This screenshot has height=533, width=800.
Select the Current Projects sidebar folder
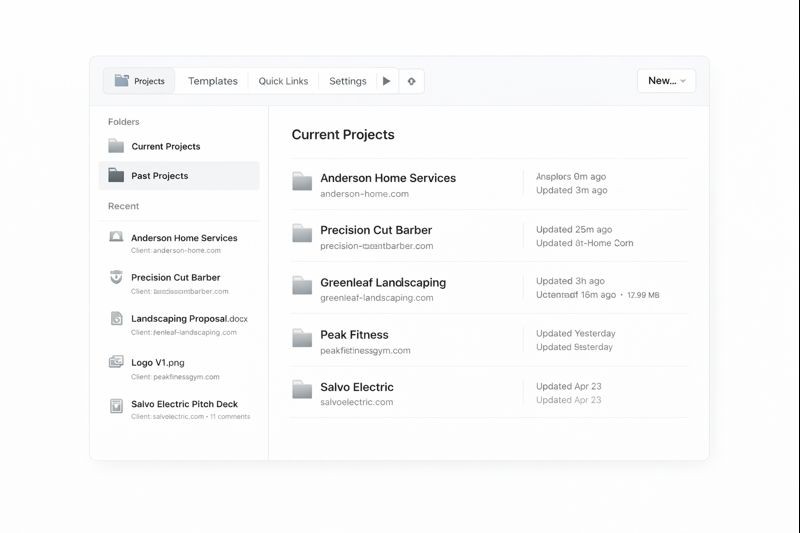click(179, 146)
